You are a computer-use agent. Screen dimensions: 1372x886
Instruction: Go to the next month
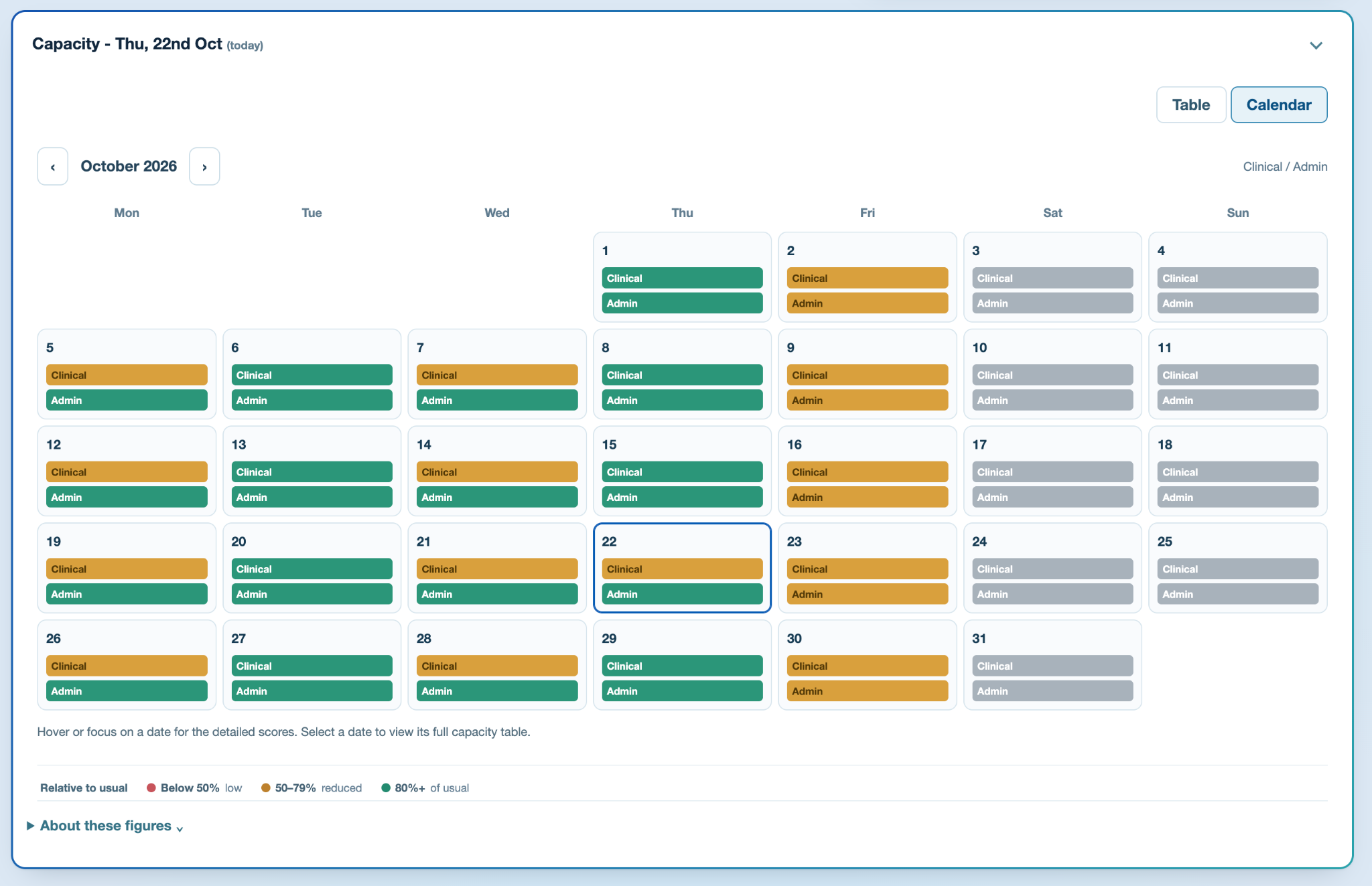204,166
